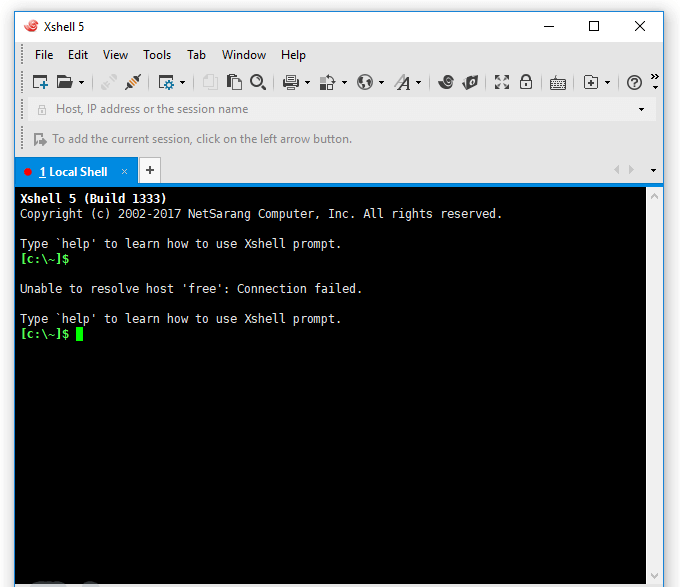Open the Edit menu
The height and width of the screenshot is (587, 680).
[78, 55]
